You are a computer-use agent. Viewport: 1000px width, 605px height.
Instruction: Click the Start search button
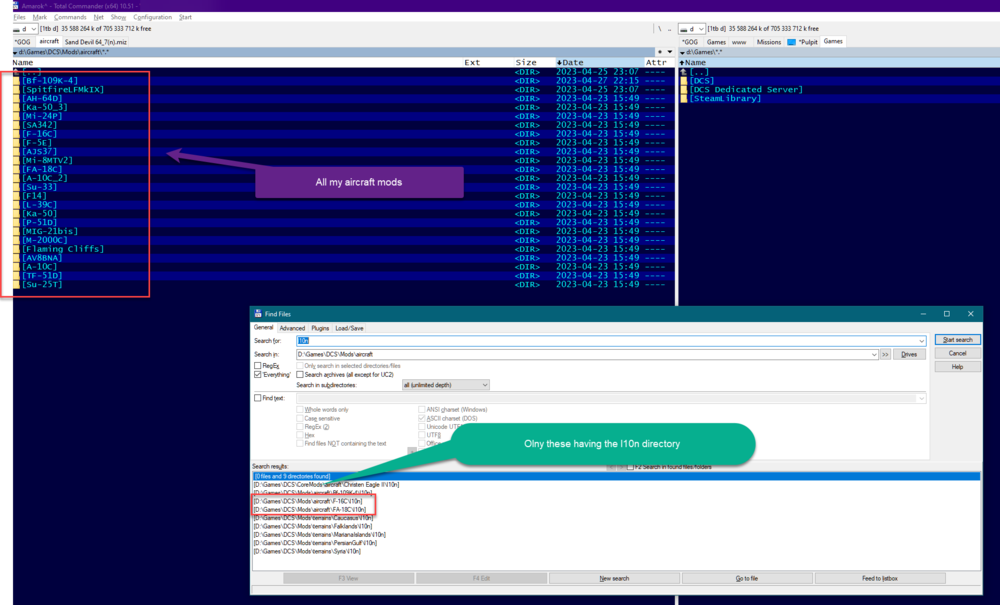(957, 340)
